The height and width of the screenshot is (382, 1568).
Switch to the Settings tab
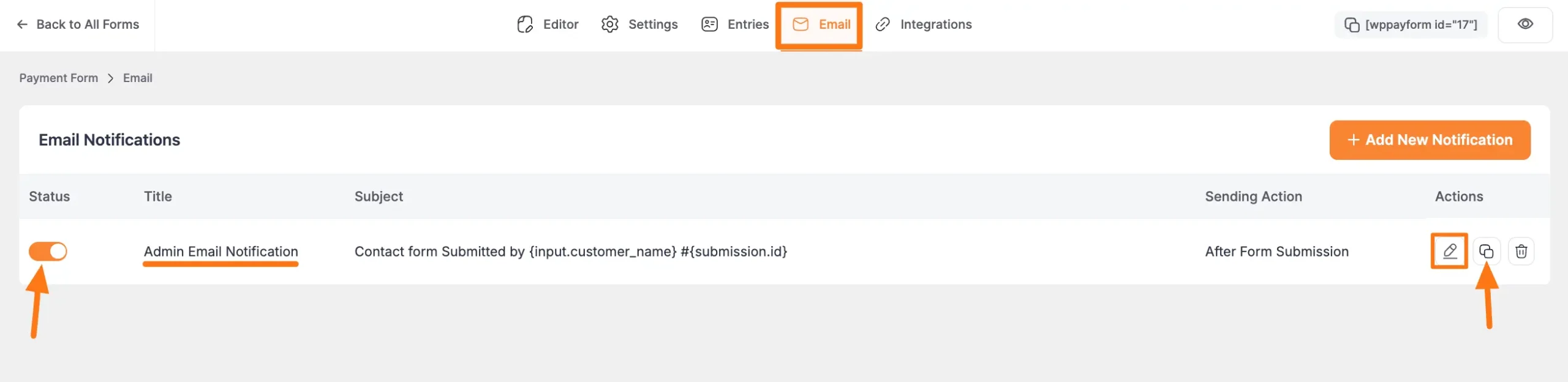coord(639,24)
